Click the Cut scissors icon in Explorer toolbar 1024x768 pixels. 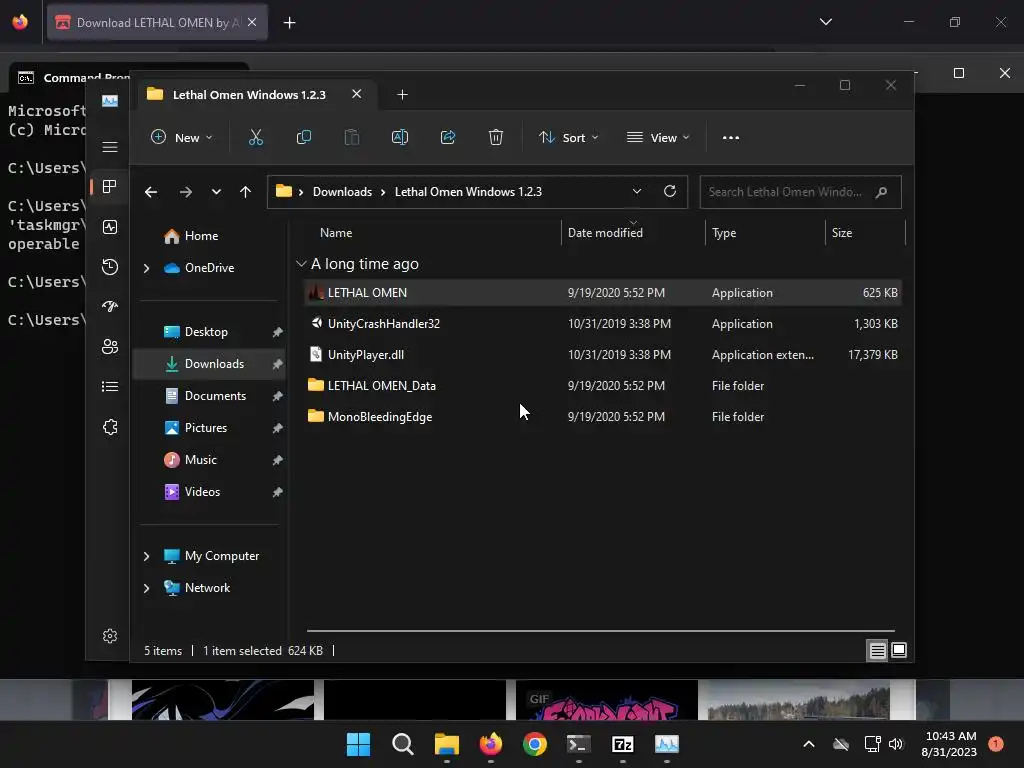pos(255,137)
